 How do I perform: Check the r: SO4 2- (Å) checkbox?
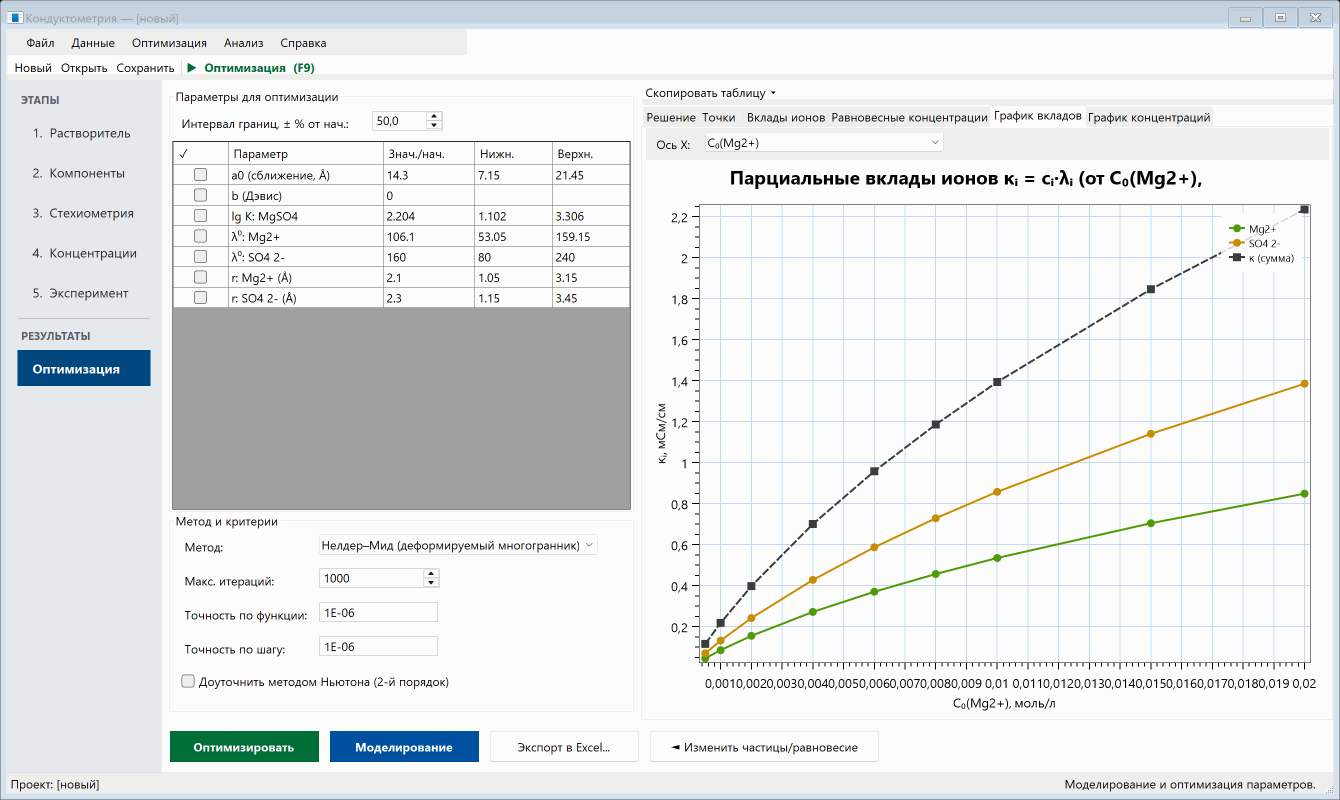(x=200, y=298)
